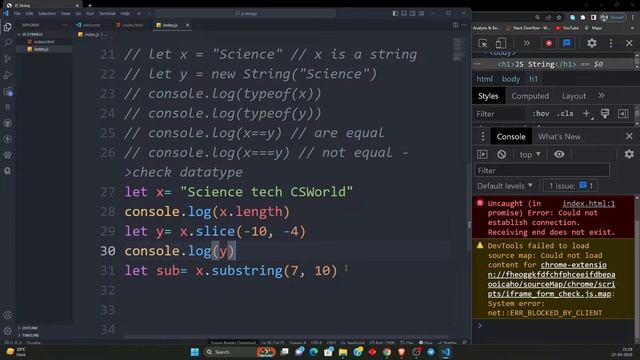The height and width of the screenshot is (360, 640).
Task: Click the 1 Issue button in Console
Action: pyautogui.click(x=570, y=186)
